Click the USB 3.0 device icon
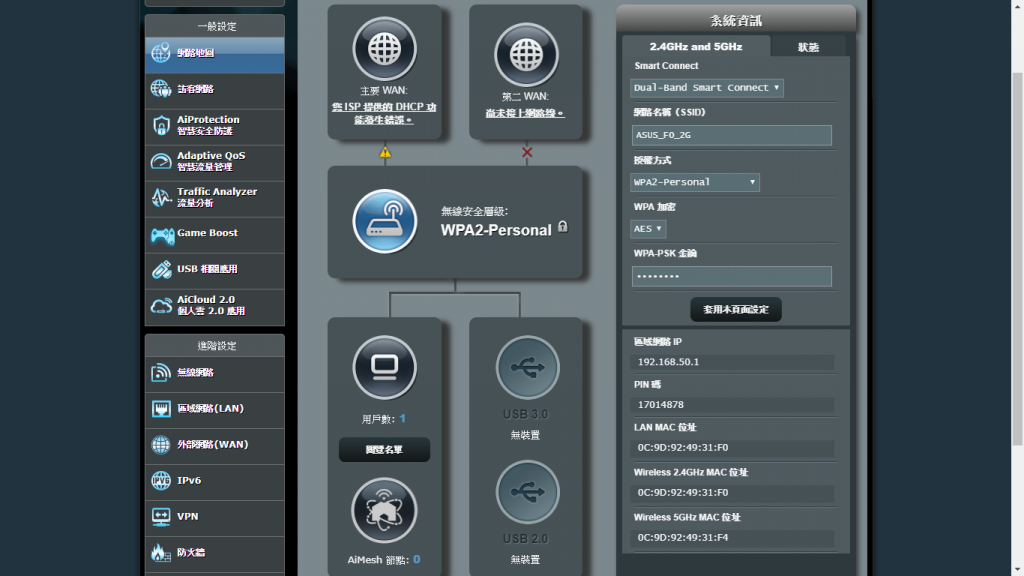 [527, 368]
